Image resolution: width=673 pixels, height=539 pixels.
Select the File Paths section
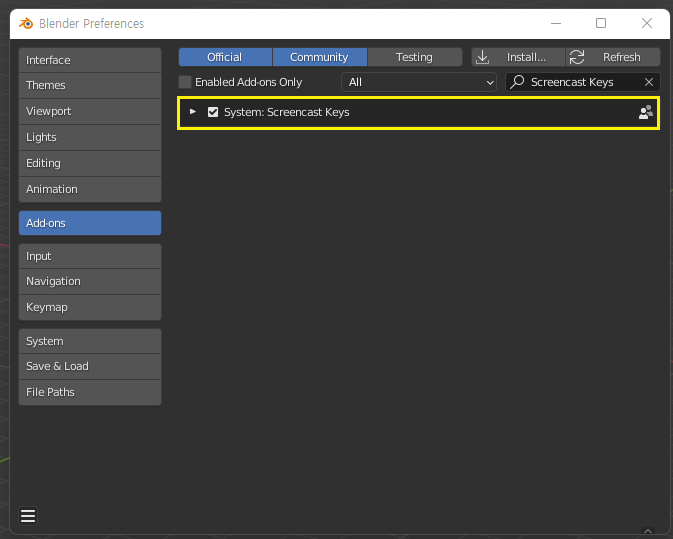pyautogui.click(x=90, y=392)
